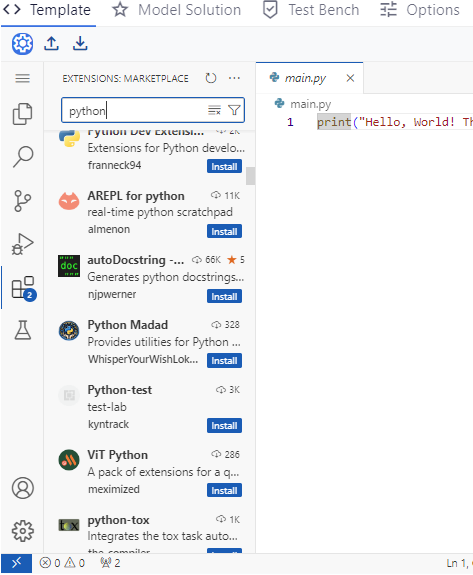Screen dimensions: 473x575
Task: Install Python-test extension
Action: pyautogui.click(x=224, y=425)
